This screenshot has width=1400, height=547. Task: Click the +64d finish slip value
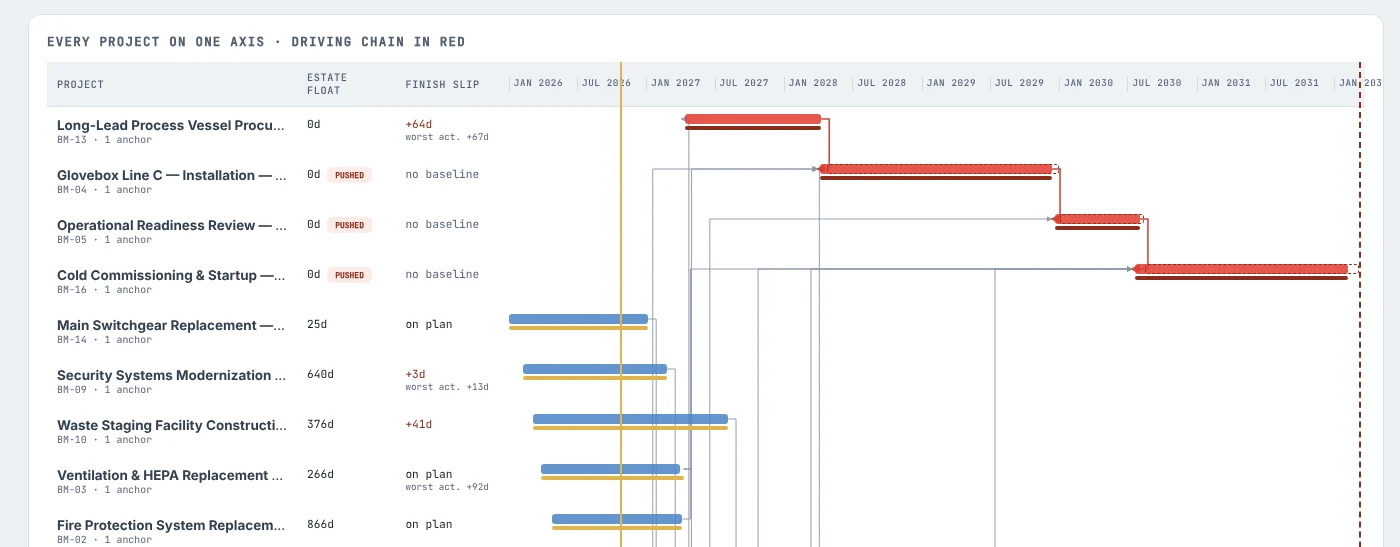point(418,124)
